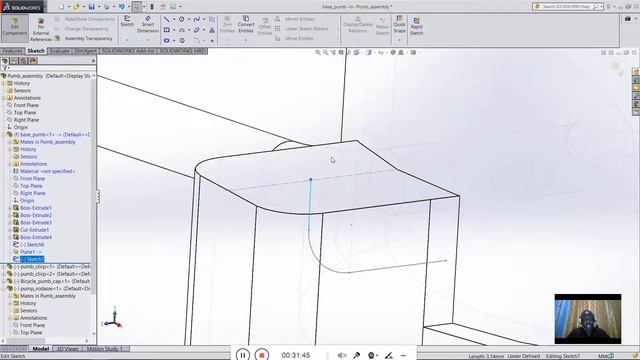
Task: Select the Smart Dimension tool
Action: click(x=148, y=24)
